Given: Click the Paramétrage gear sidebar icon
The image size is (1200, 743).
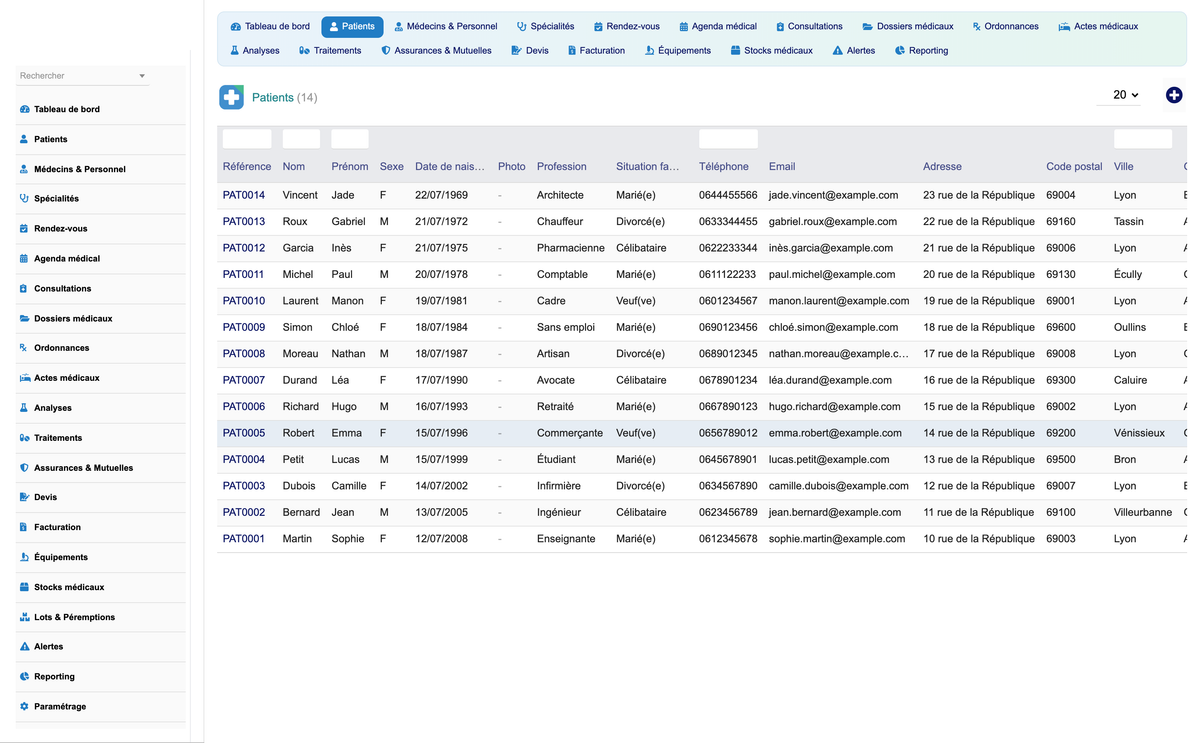Looking at the screenshot, I should click(x=24, y=707).
